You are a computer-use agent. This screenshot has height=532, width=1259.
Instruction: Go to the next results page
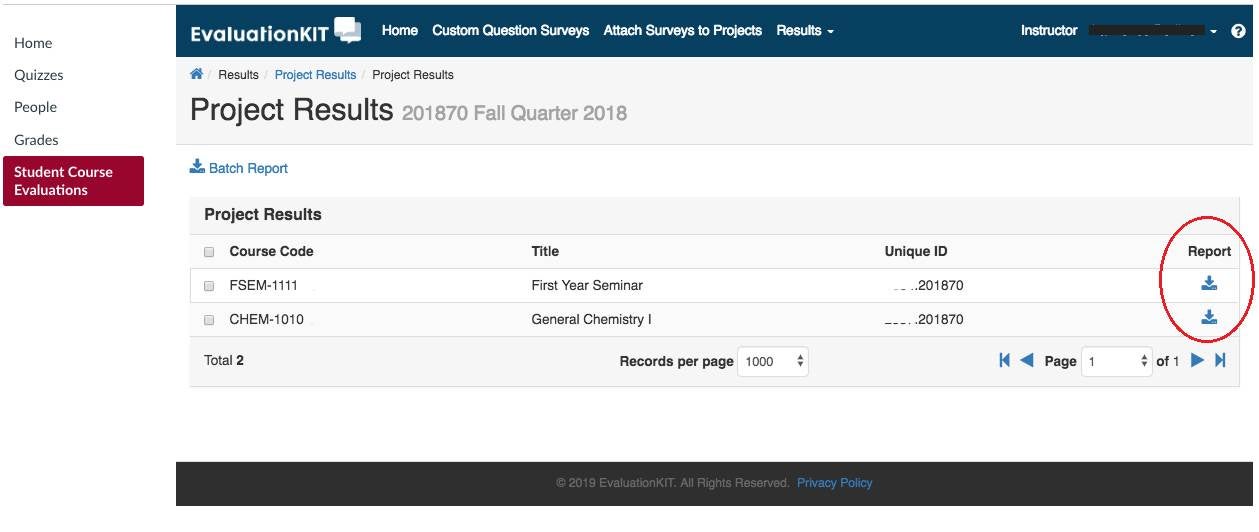tap(1197, 361)
